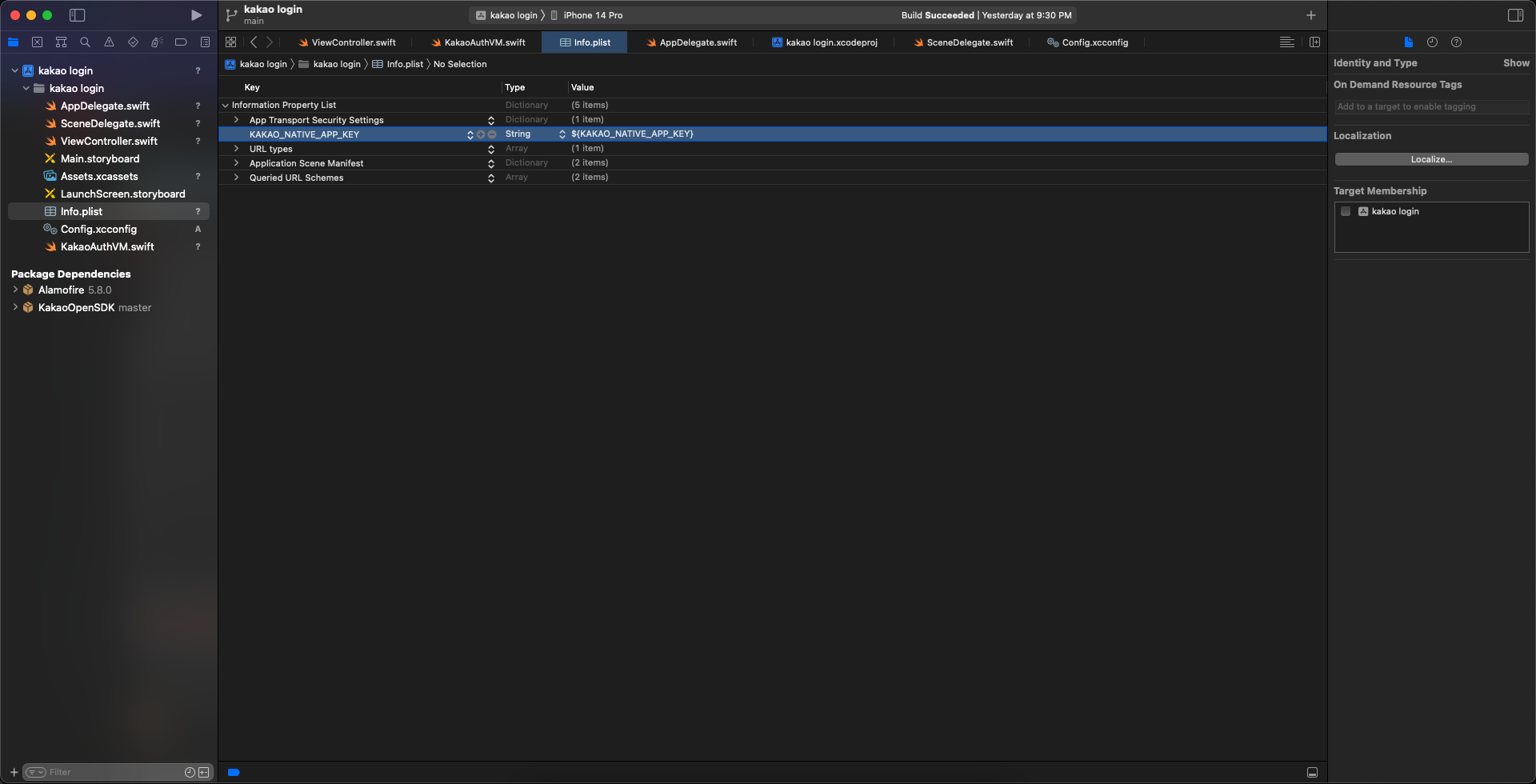Check kakao login target membership
1536x784 pixels.
point(1346,211)
